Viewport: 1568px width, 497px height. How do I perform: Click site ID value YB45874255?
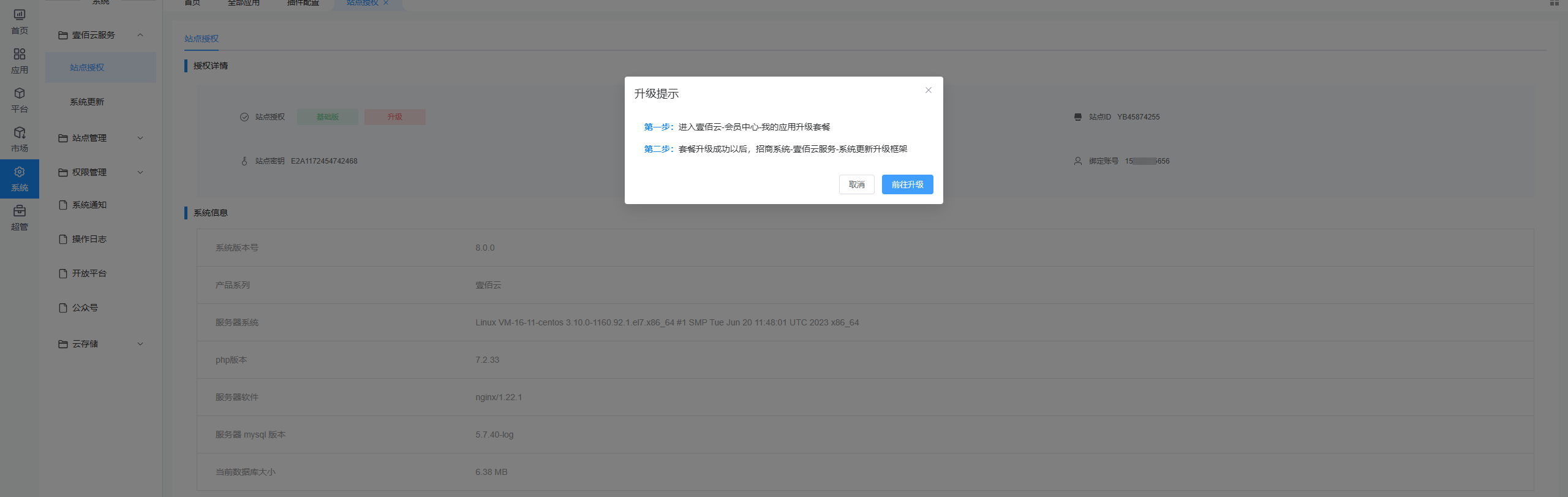click(1138, 117)
